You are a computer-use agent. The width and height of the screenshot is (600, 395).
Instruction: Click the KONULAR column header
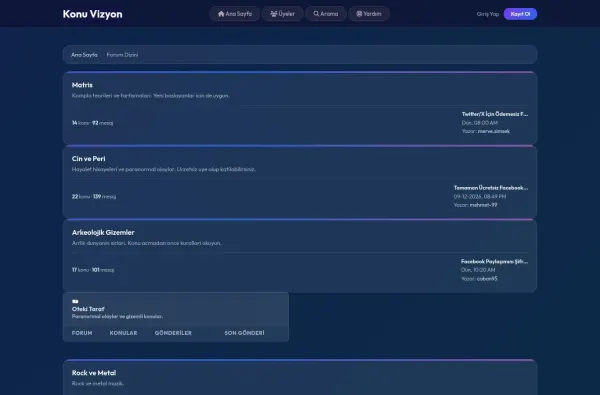(x=123, y=333)
